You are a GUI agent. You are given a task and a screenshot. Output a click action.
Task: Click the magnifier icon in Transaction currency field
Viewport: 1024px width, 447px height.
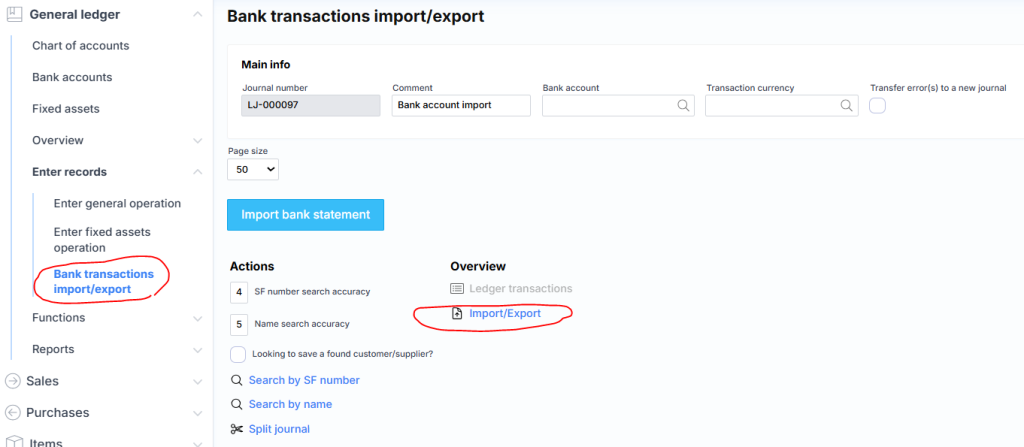click(x=847, y=105)
